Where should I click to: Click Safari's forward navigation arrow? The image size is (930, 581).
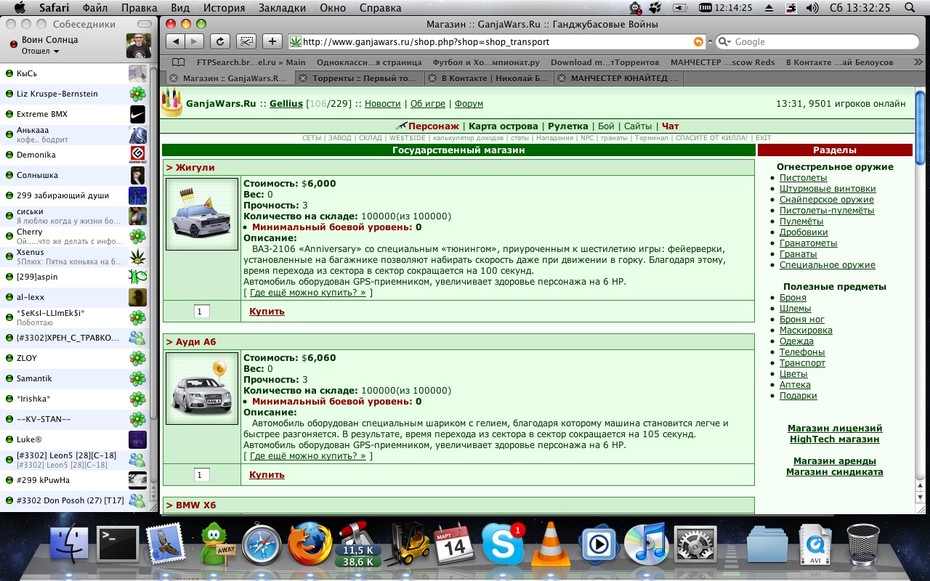pos(194,42)
